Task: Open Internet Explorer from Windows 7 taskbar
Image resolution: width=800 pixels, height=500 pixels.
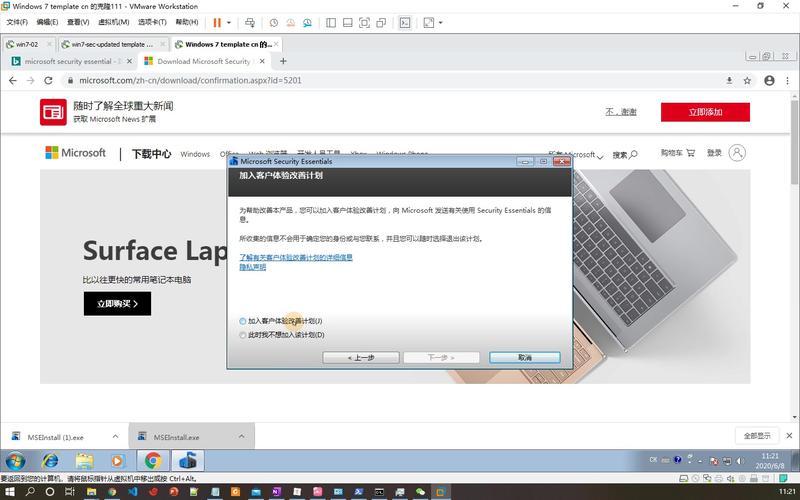Action: coord(50,461)
